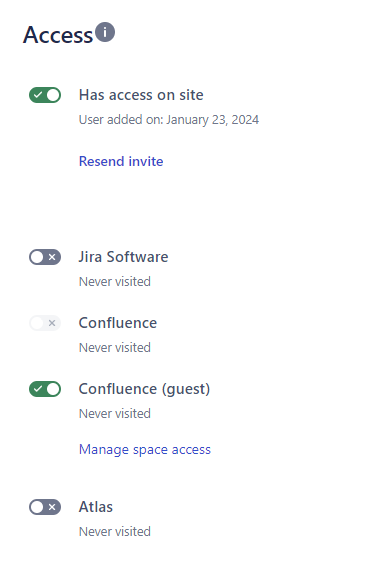This screenshot has width=377, height=575.
Task: Turn off the Confluence (guest) toggle
Action: [x=45, y=389]
